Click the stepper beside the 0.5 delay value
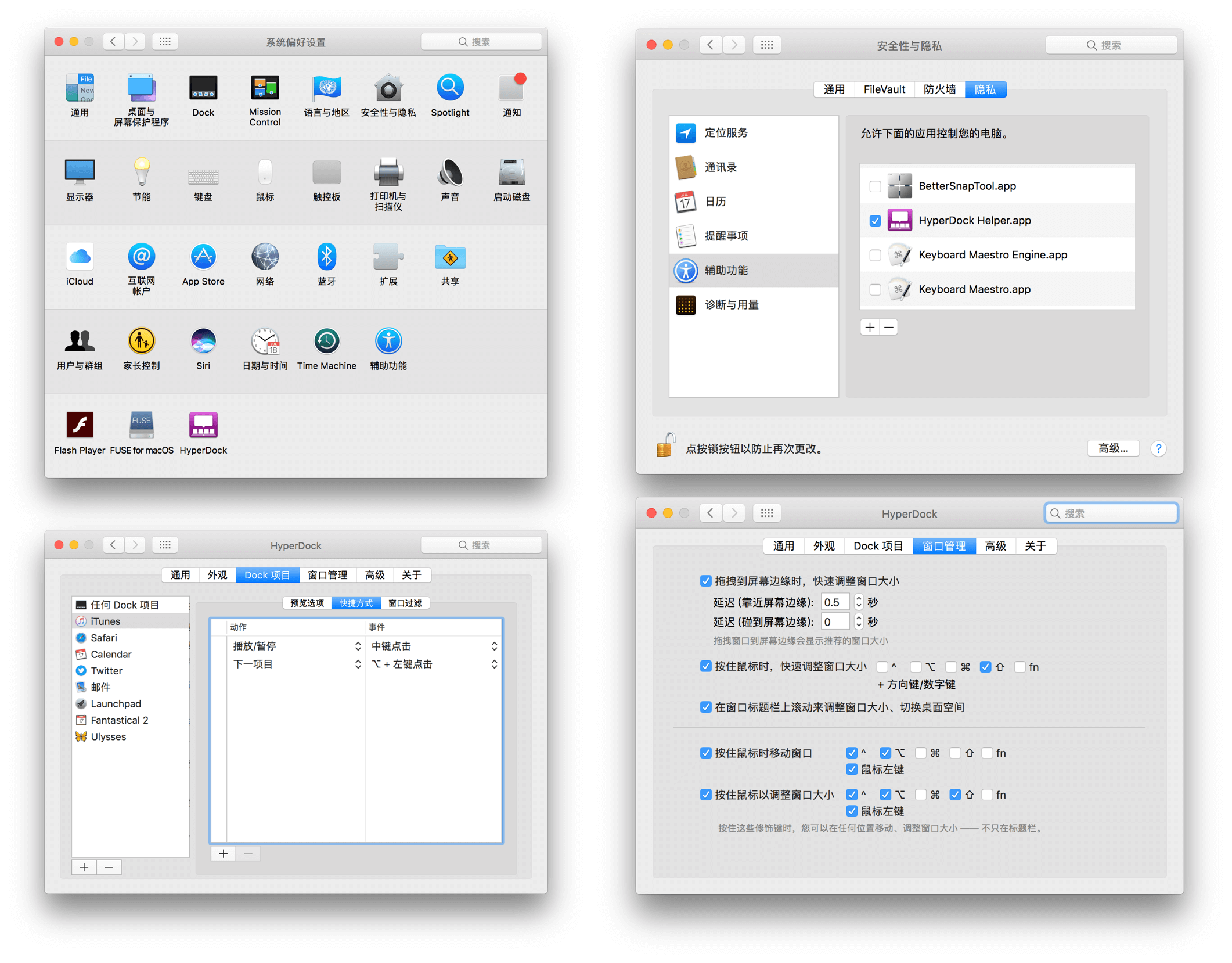This screenshot has height=963, width=1232. (859, 602)
